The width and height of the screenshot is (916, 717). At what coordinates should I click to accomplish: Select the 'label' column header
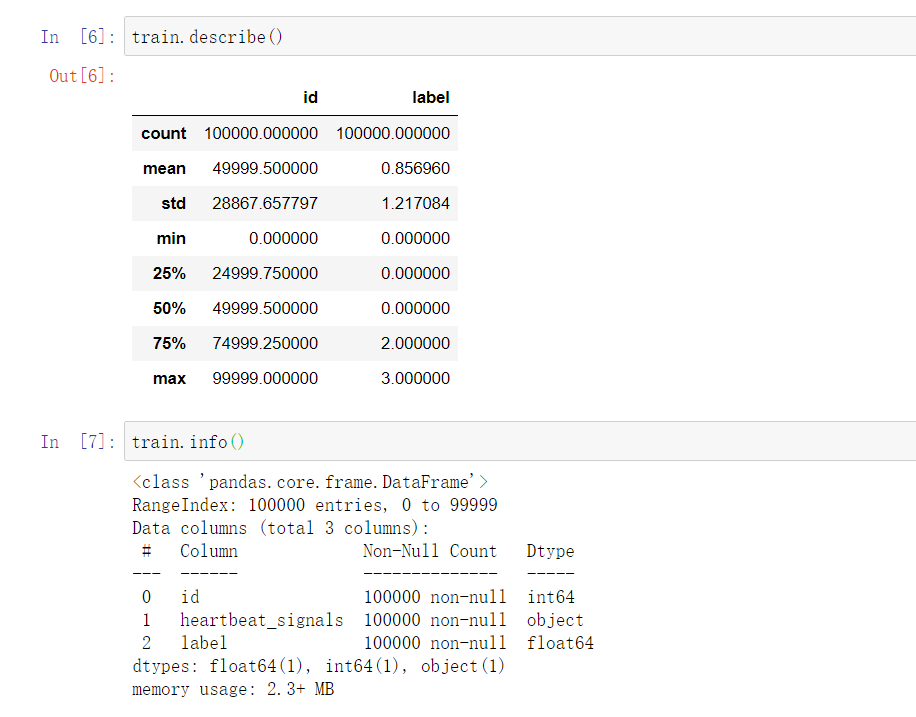pyautogui.click(x=431, y=98)
